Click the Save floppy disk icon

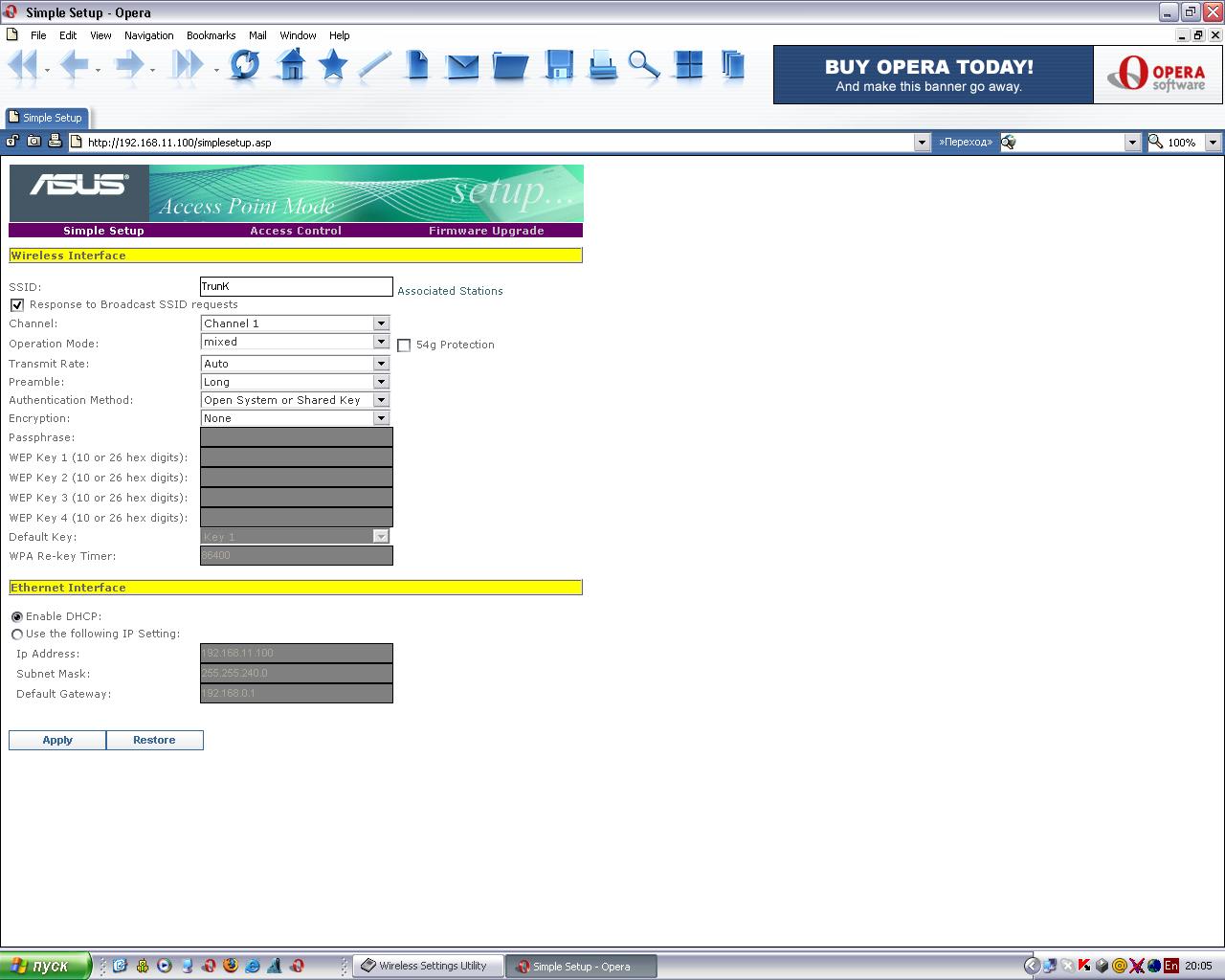560,65
